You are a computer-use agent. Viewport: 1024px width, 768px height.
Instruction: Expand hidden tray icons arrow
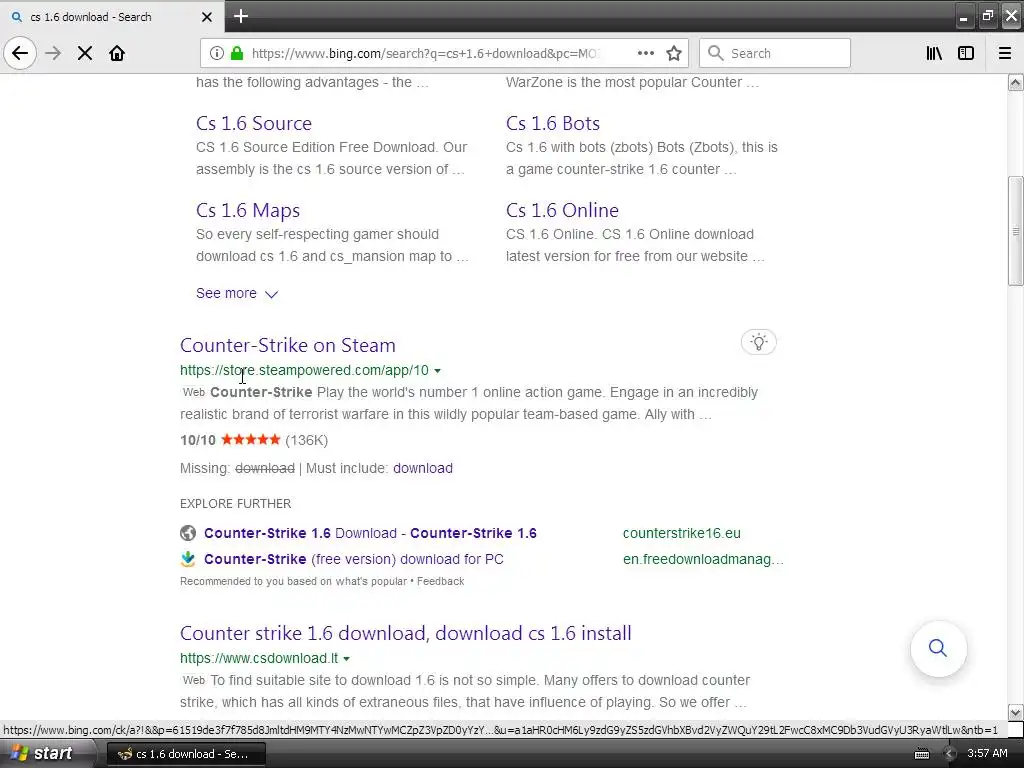(x=950, y=754)
